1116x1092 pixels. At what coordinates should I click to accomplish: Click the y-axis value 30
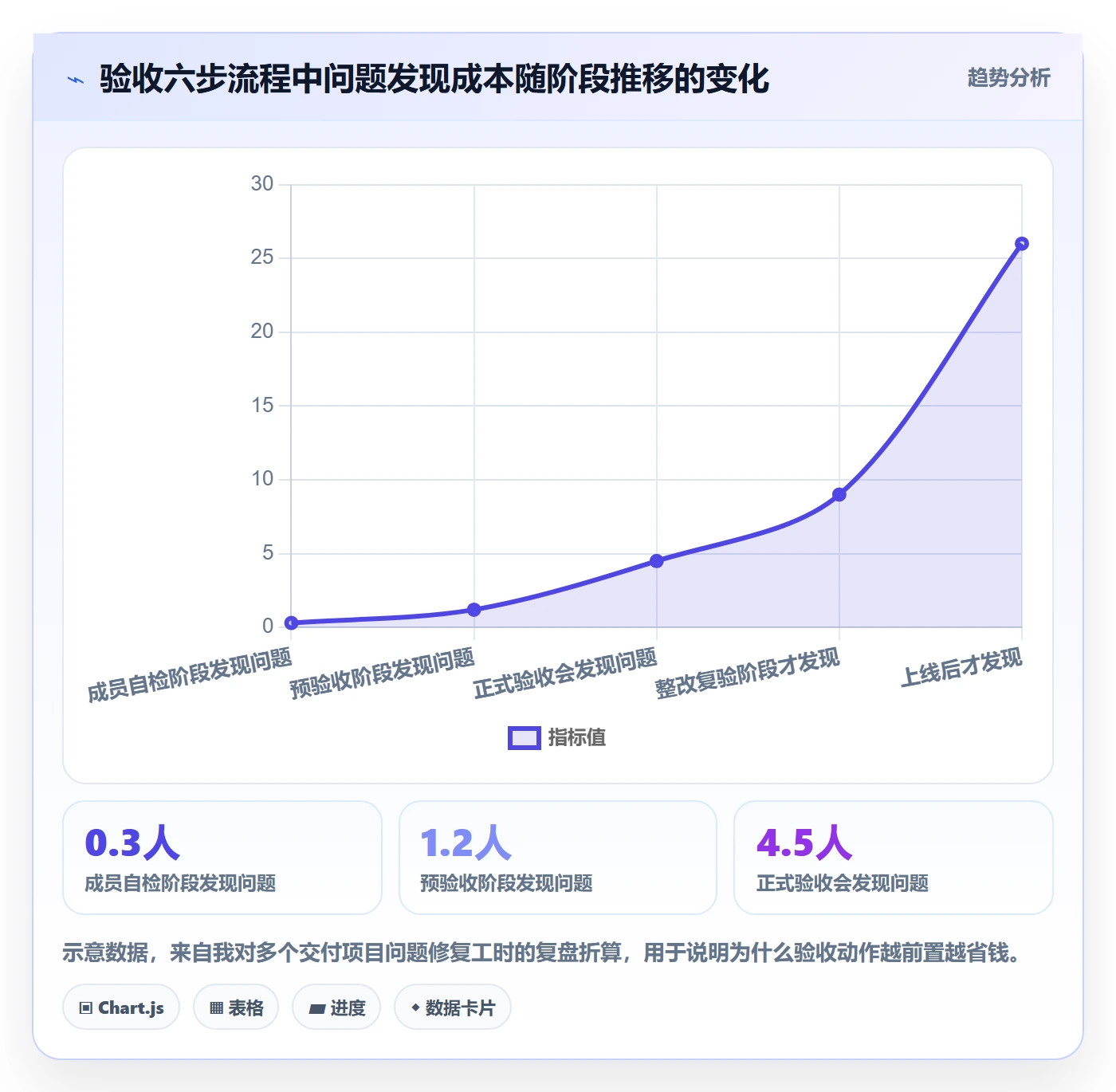point(262,184)
